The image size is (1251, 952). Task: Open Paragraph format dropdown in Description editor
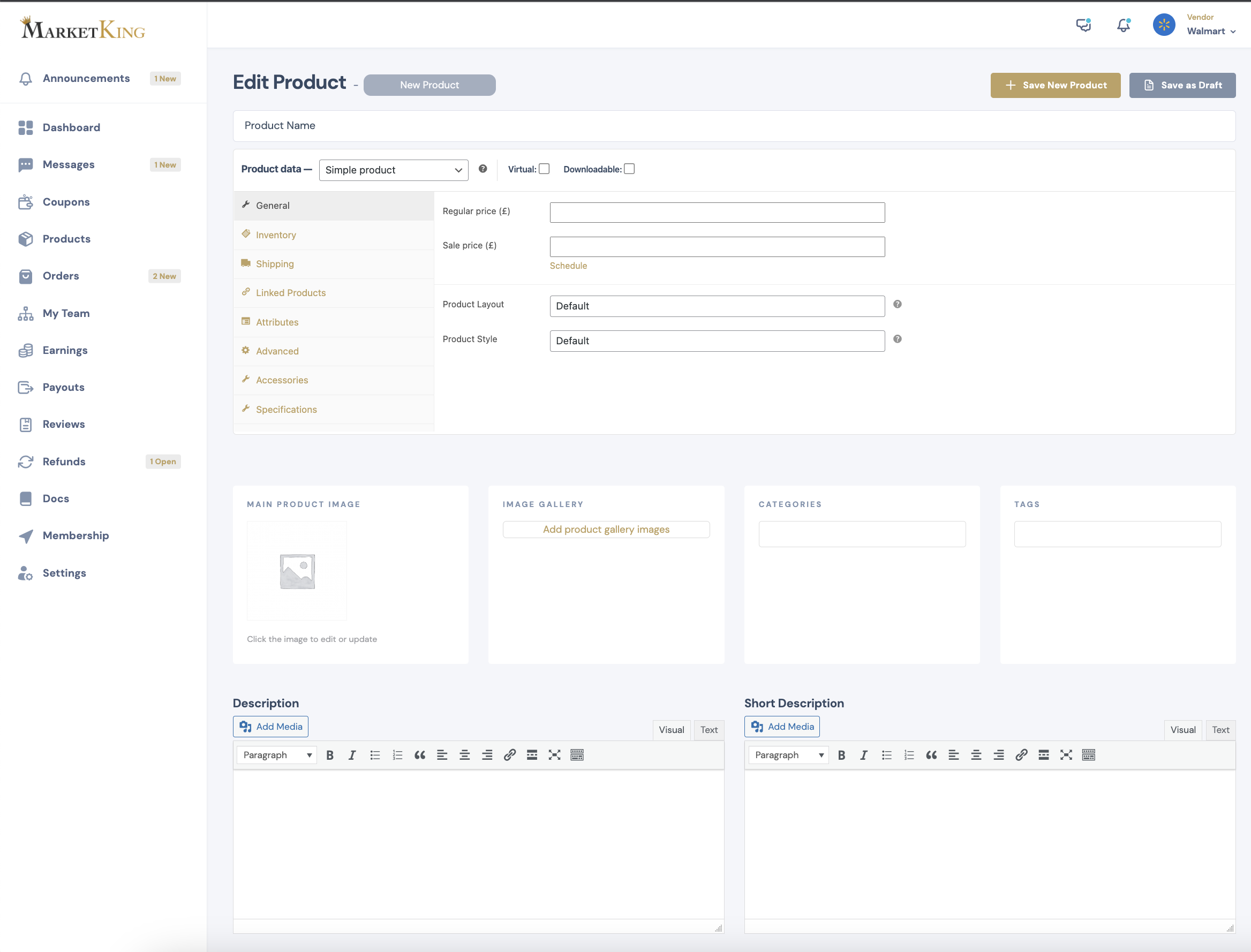click(x=277, y=755)
